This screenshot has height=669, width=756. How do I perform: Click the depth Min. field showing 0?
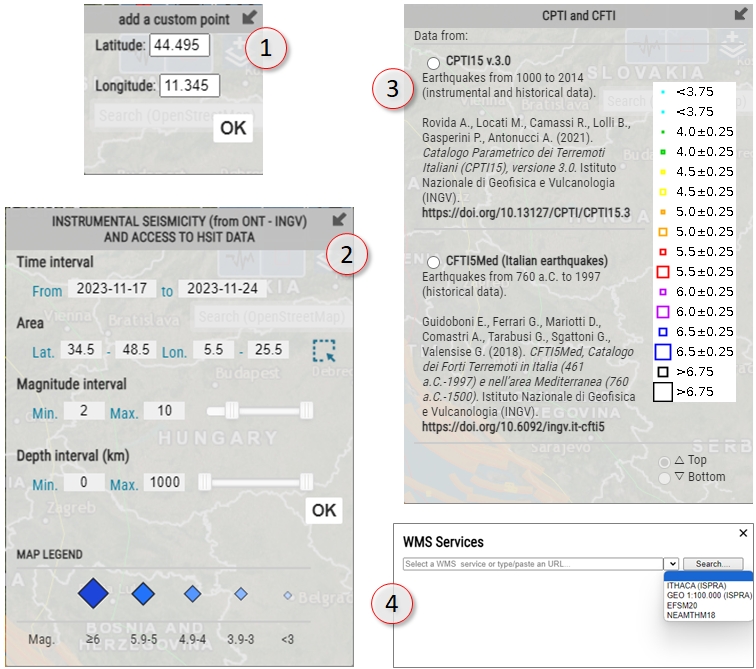click(x=84, y=482)
